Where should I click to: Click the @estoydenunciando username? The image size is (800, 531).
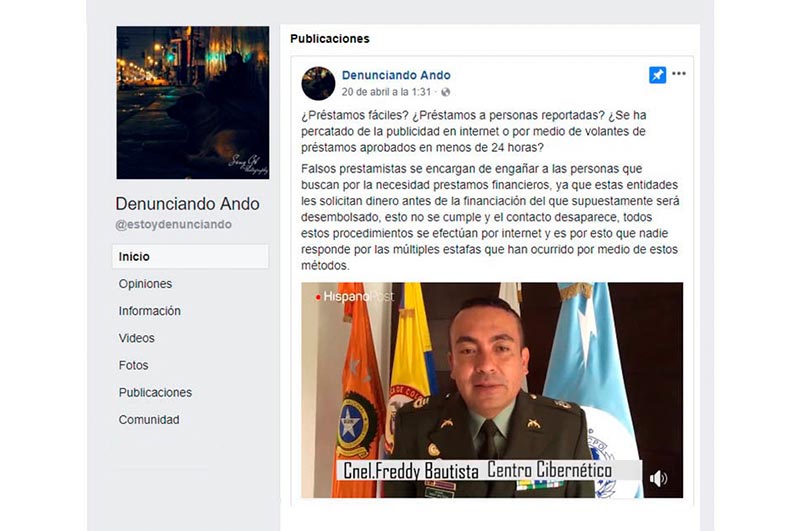click(x=173, y=224)
